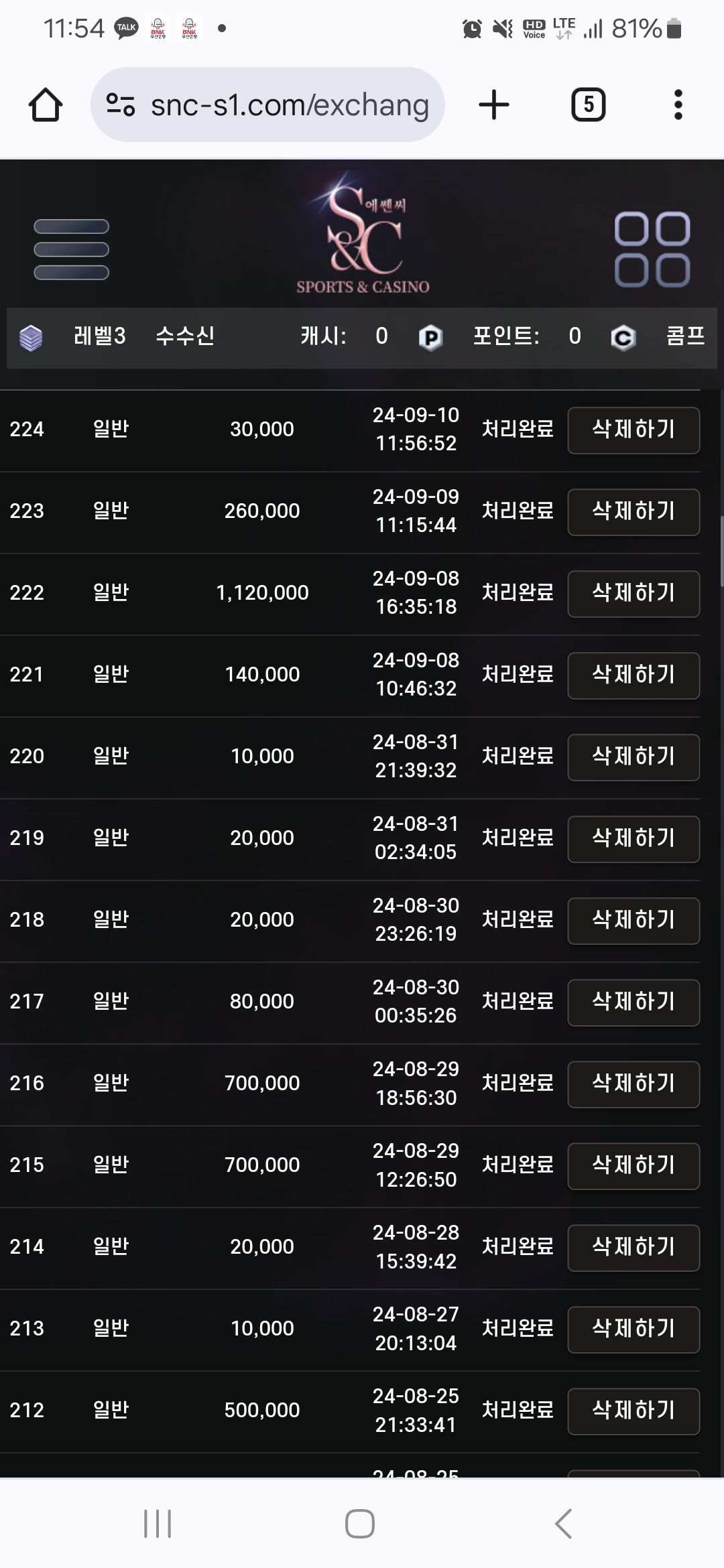Open a new browser tab with plus icon
Viewport: 724px width, 1568px height.
tap(494, 105)
